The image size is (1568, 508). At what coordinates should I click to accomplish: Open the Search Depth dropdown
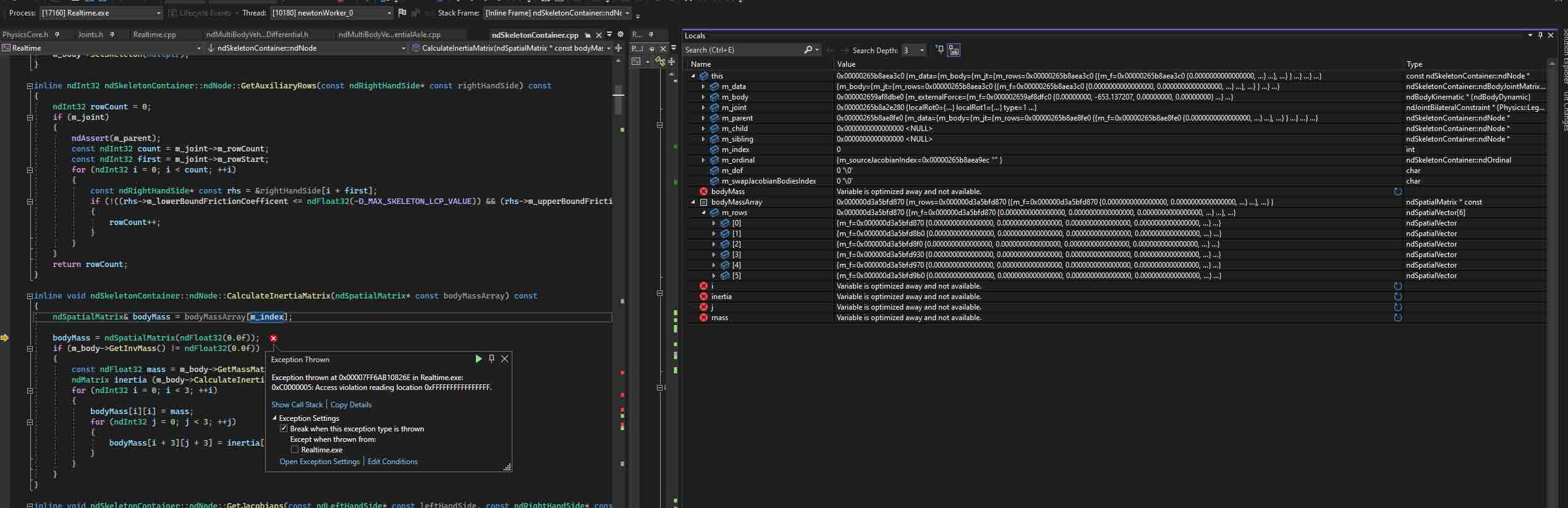pyautogui.click(x=922, y=50)
